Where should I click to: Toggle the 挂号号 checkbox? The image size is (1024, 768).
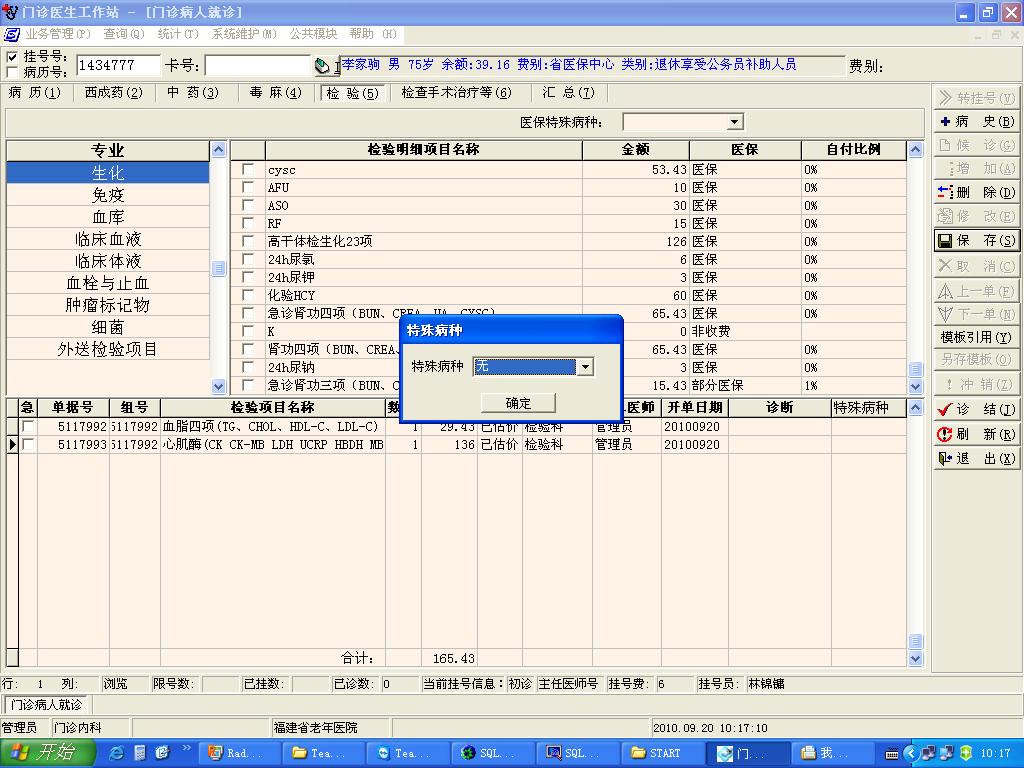12,57
